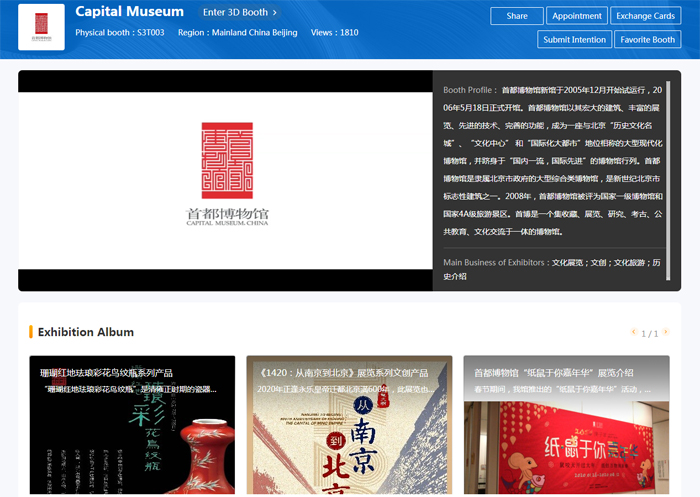This screenshot has height=497, width=700.
Task: Go to previous album page arrow
Action: [633, 332]
